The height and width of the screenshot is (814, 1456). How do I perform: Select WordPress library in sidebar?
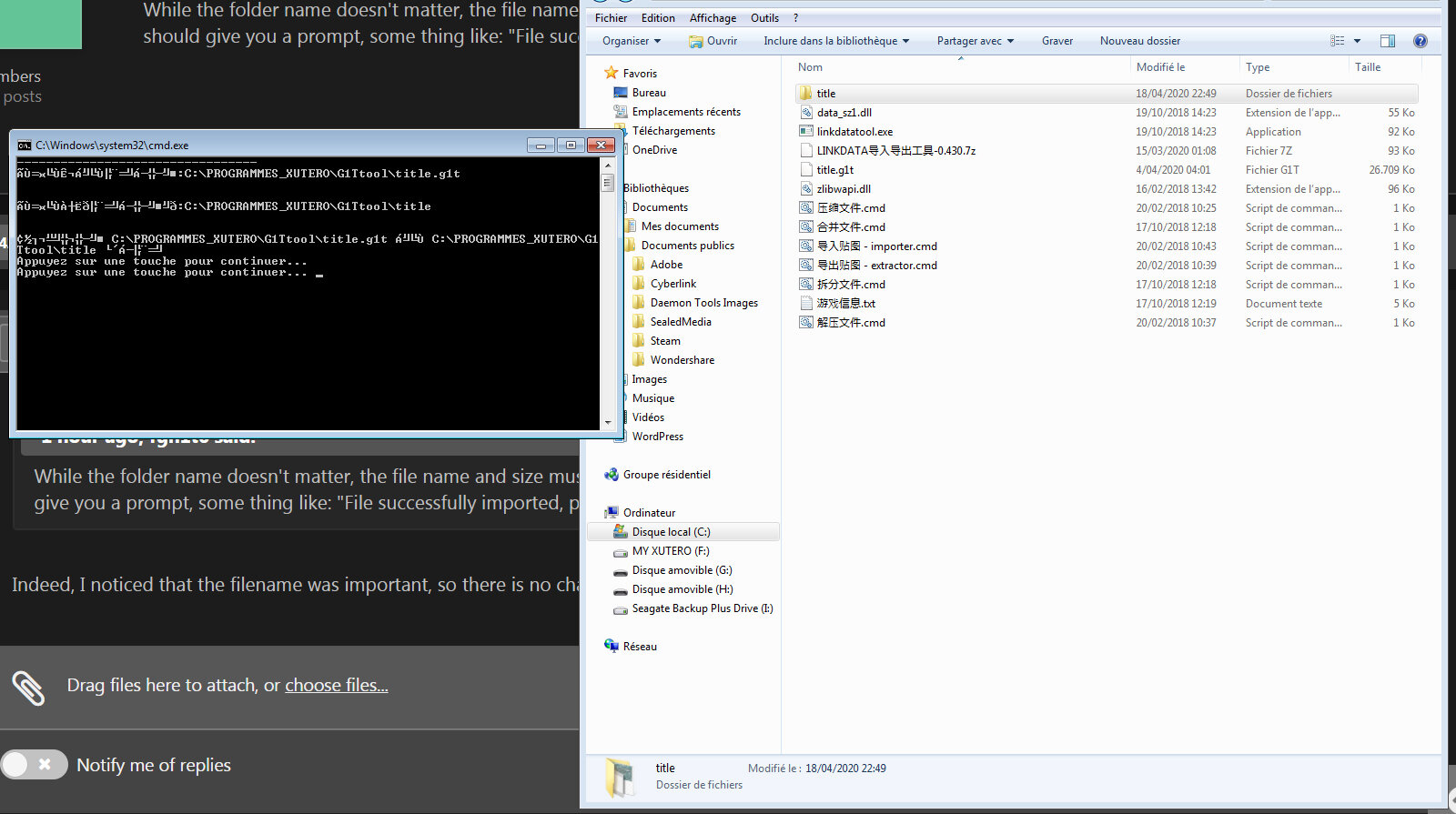click(657, 437)
